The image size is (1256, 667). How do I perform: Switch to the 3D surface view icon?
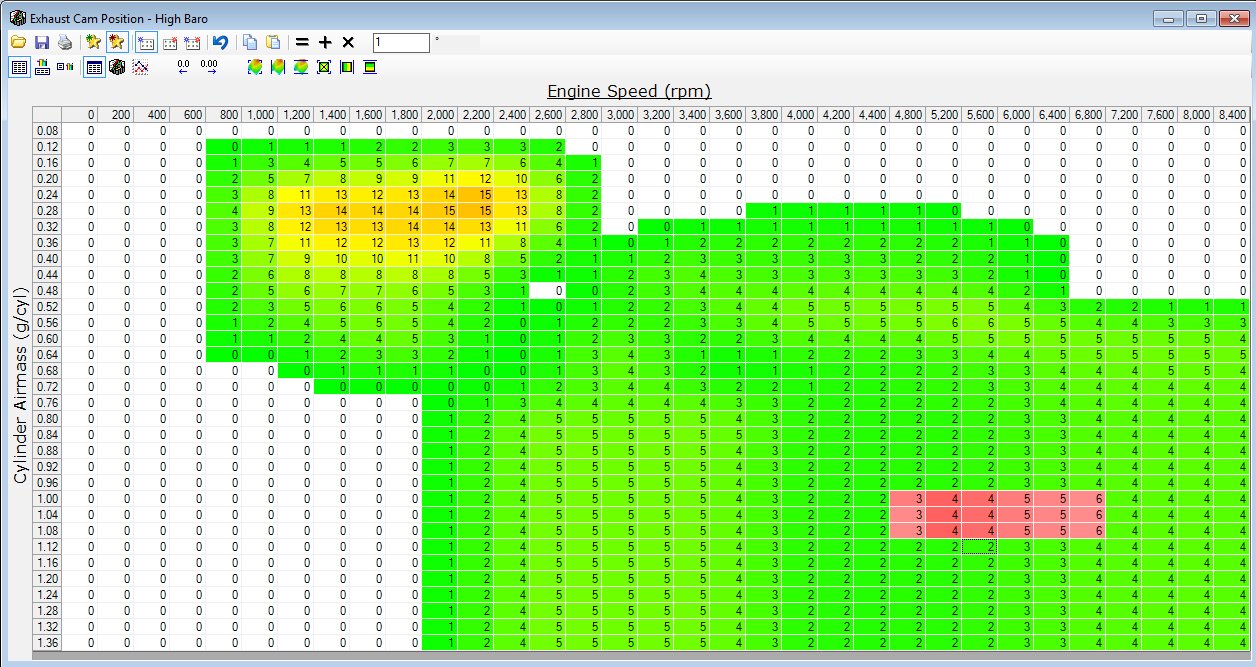tap(117, 68)
